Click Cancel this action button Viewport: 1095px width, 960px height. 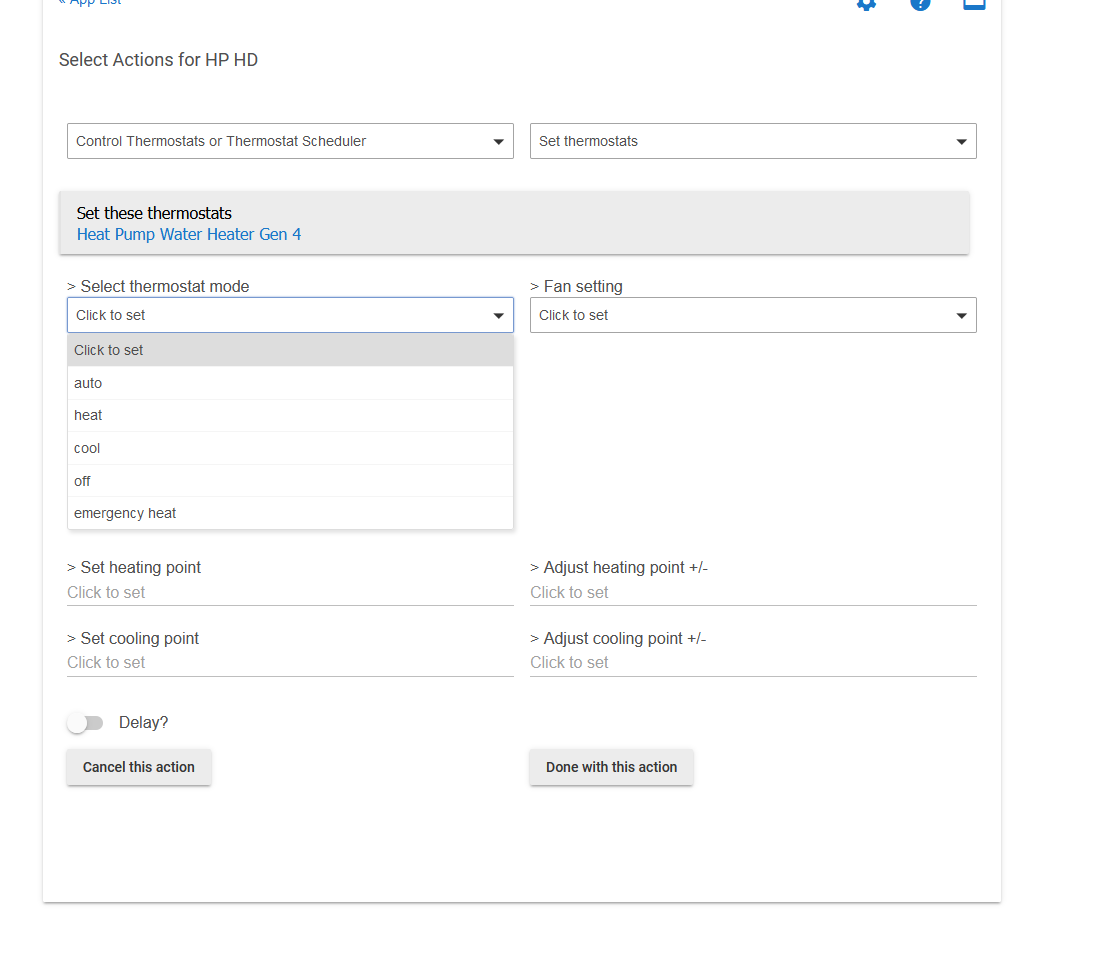(139, 767)
